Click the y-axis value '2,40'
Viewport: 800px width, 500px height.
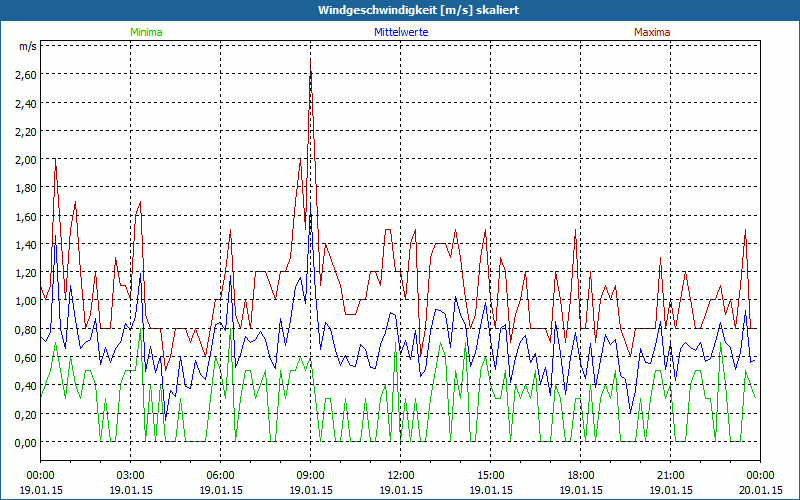tap(27, 104)
